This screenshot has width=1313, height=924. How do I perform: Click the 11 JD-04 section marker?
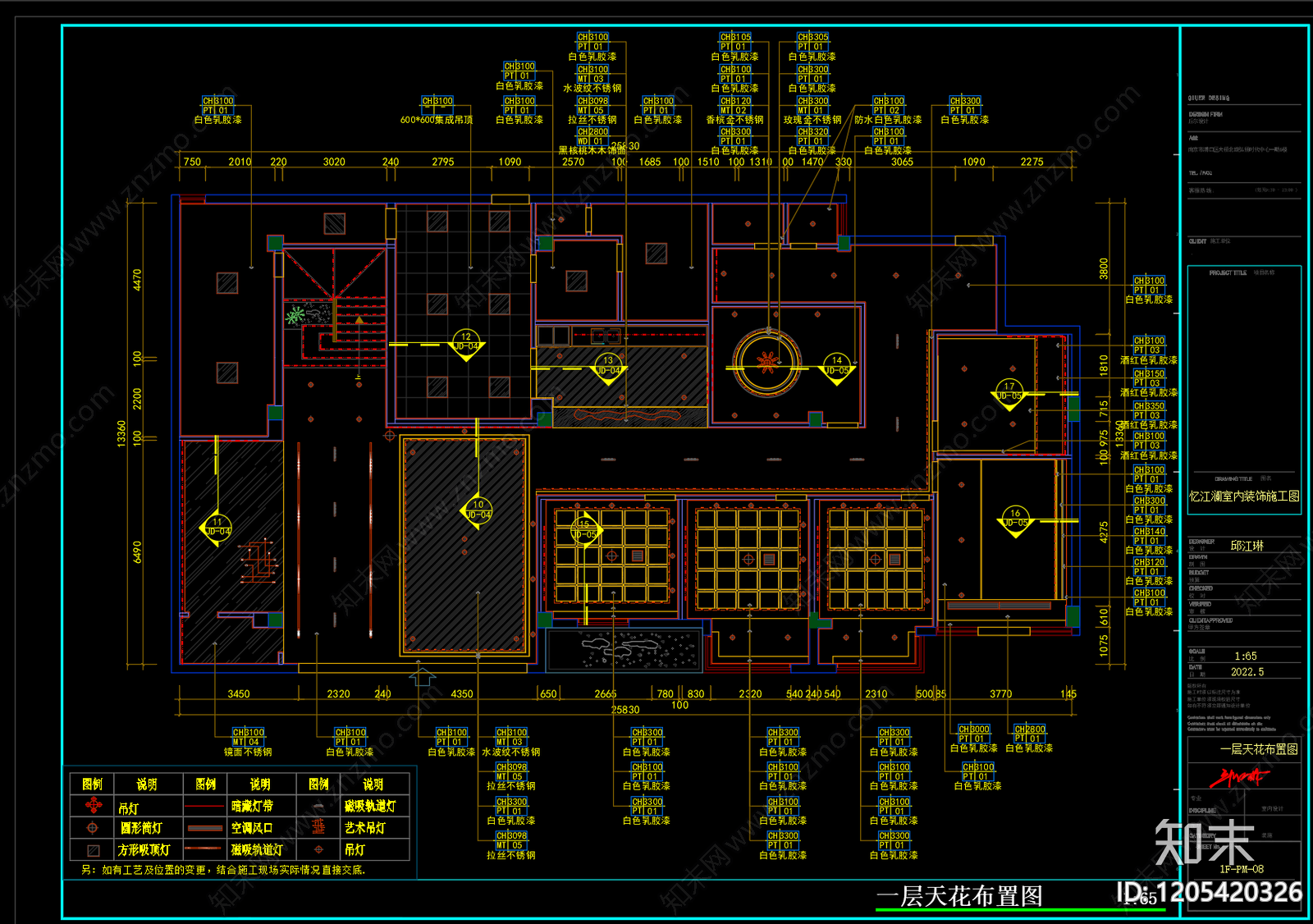point(217,528)
